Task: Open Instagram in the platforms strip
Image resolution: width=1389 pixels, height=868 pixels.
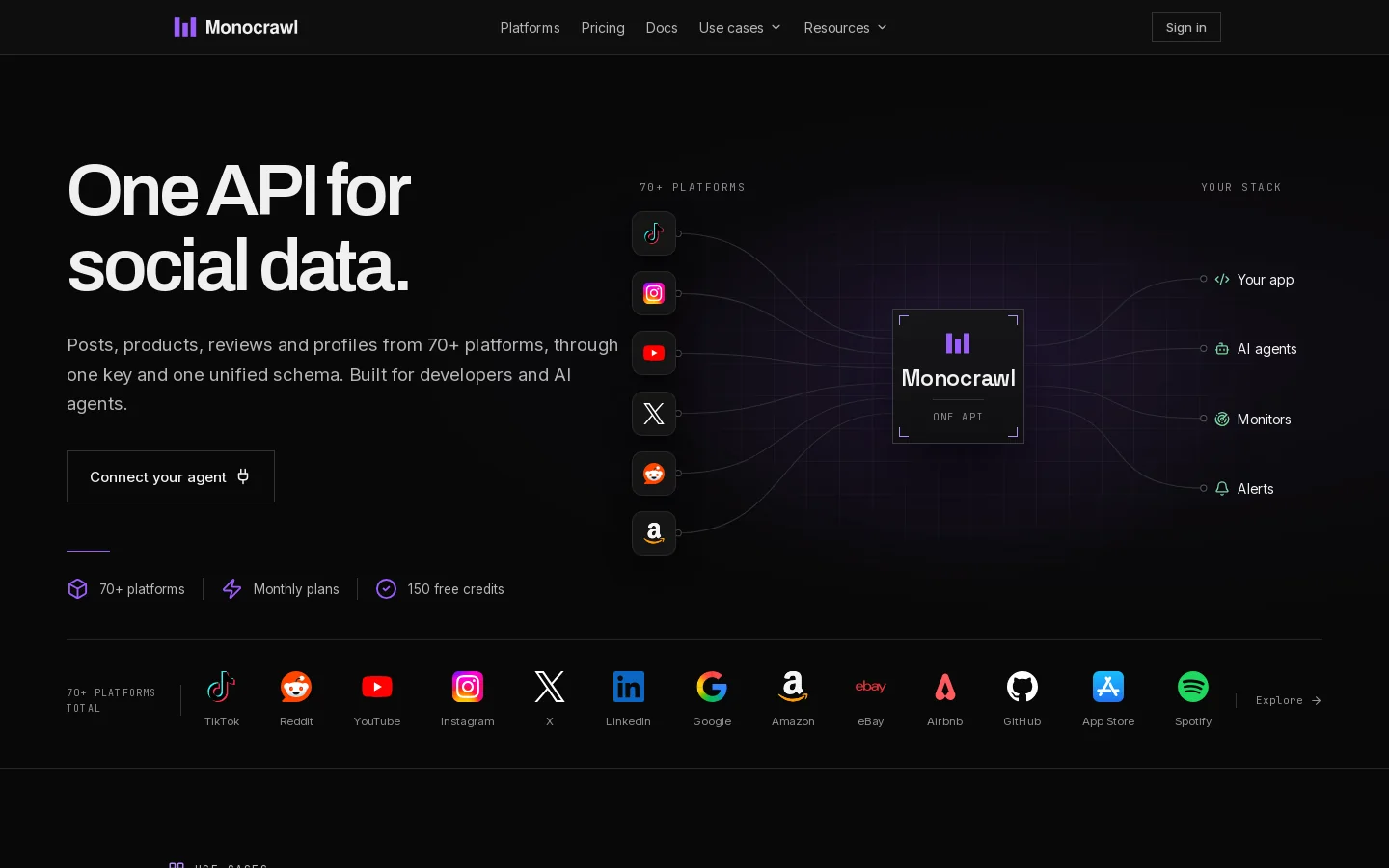Action: (x=468, y=699)
